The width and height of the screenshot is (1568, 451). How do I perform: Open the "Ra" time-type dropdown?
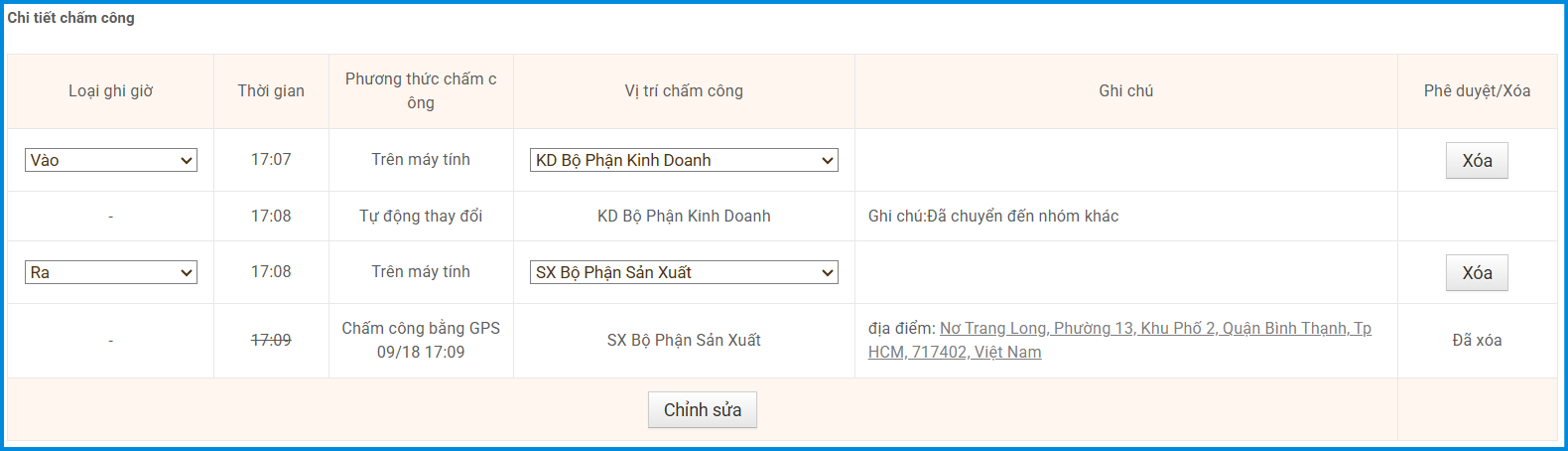point(110,272)
